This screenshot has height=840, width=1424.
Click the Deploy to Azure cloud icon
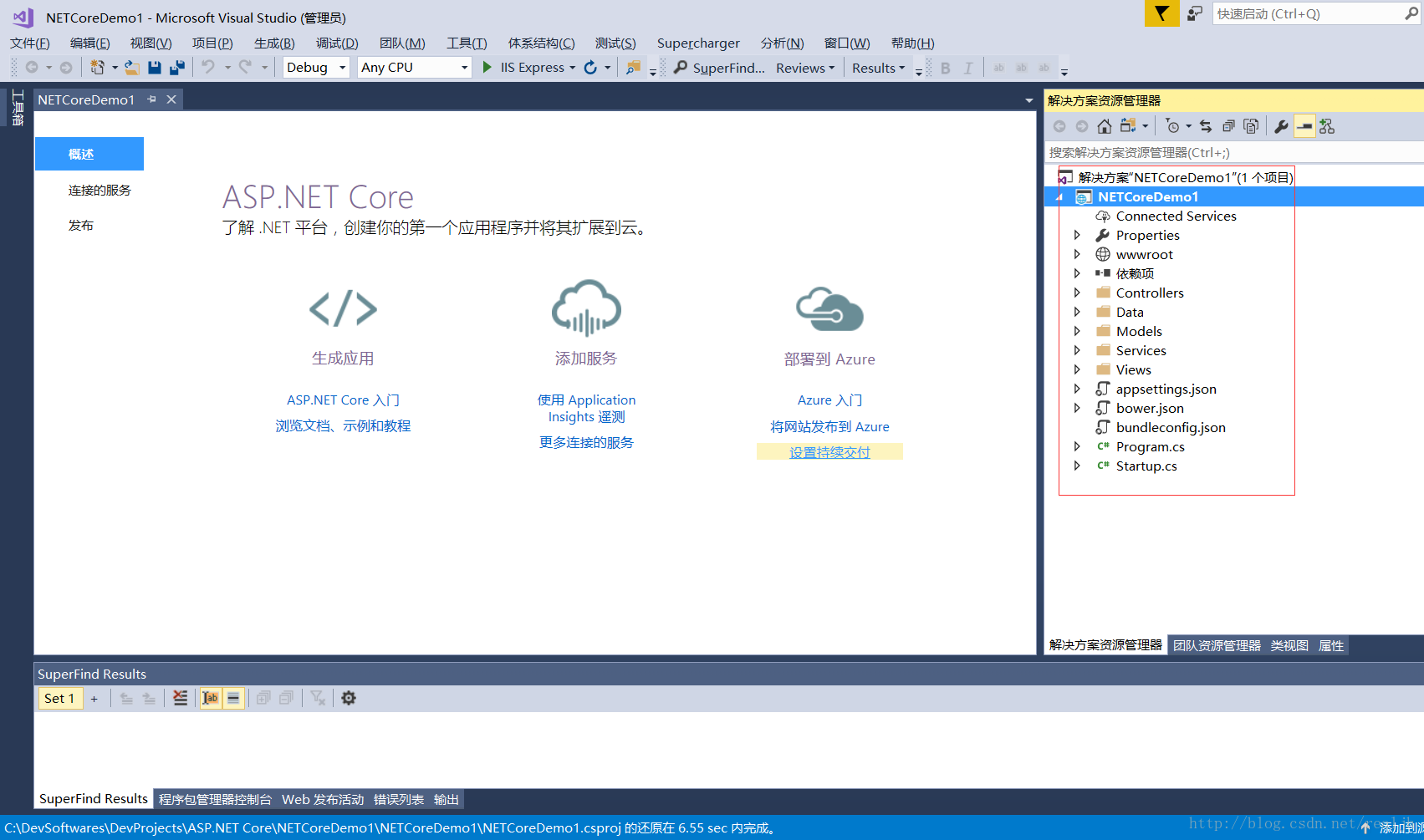(829, 308)
